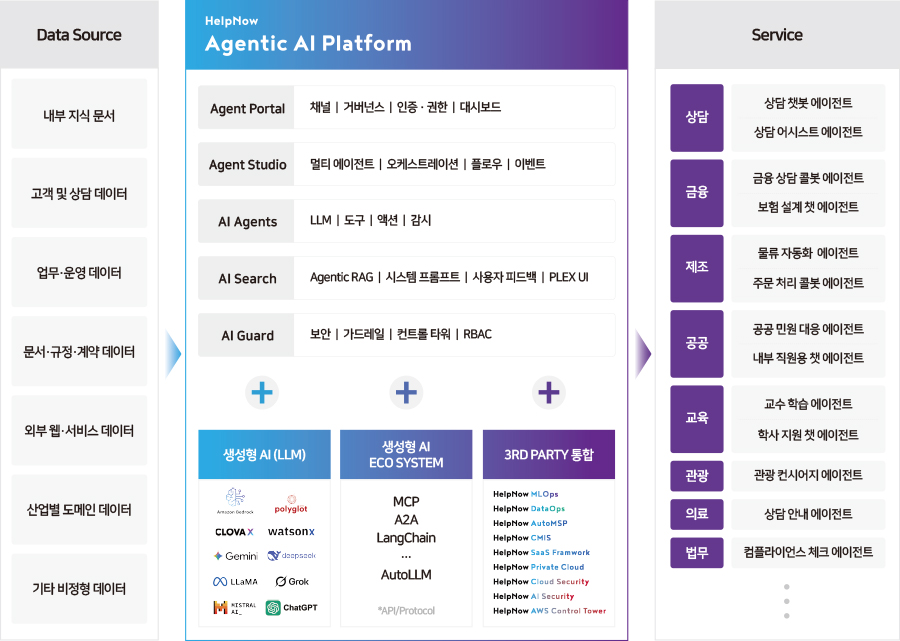This screenshot has width=900, height=641.
Task: Select the Agent Portal label
Action: 247,108
